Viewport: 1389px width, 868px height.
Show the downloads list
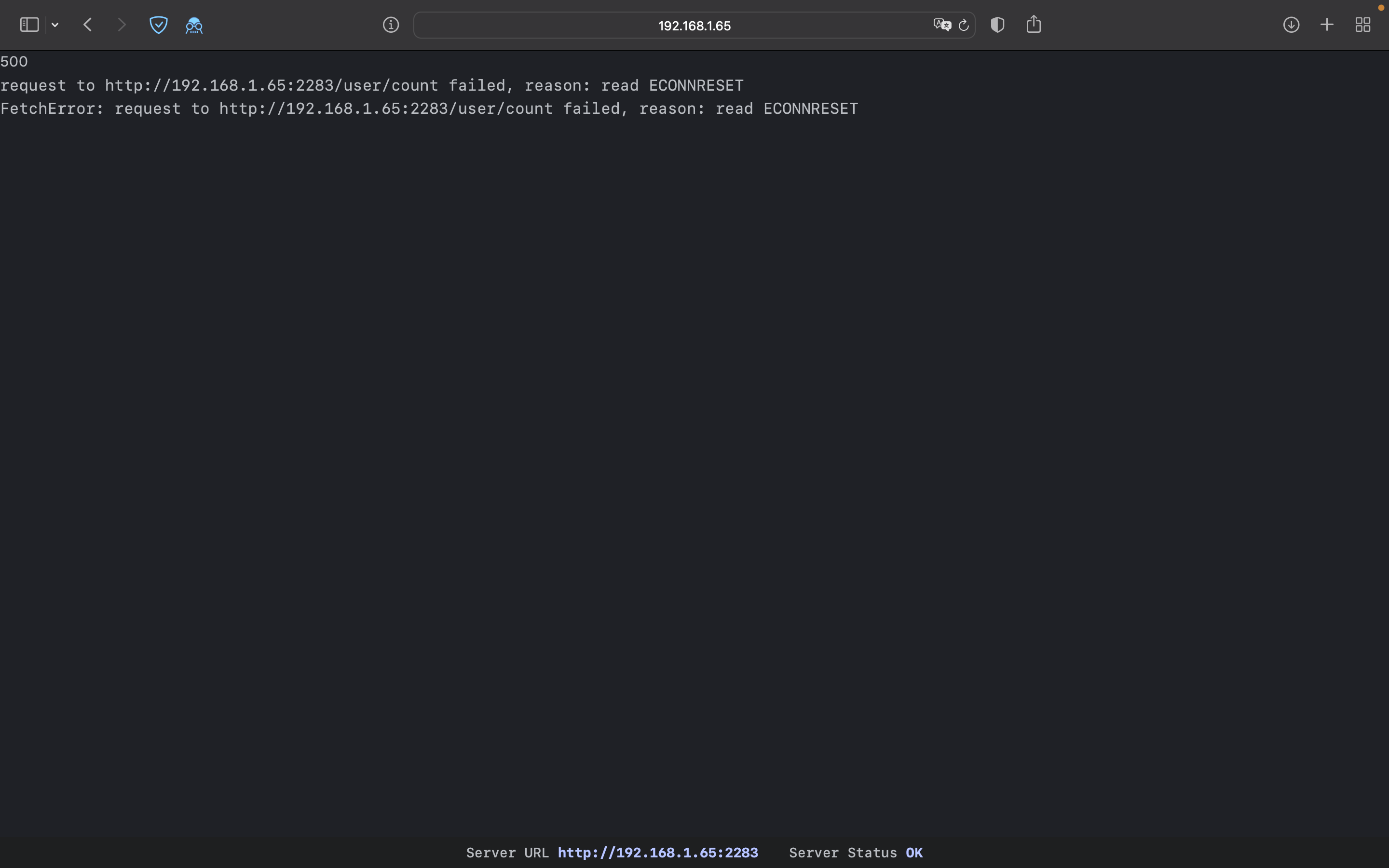(x=1292, y=25)
